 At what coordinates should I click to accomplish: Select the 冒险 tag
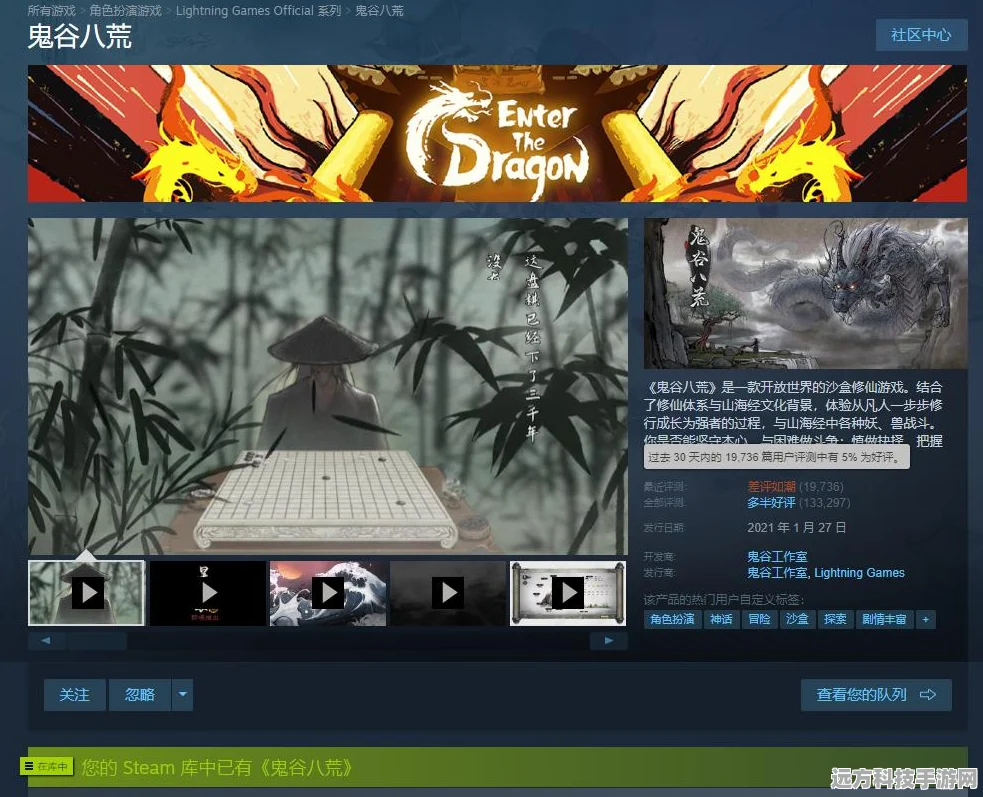coord(759,620)
